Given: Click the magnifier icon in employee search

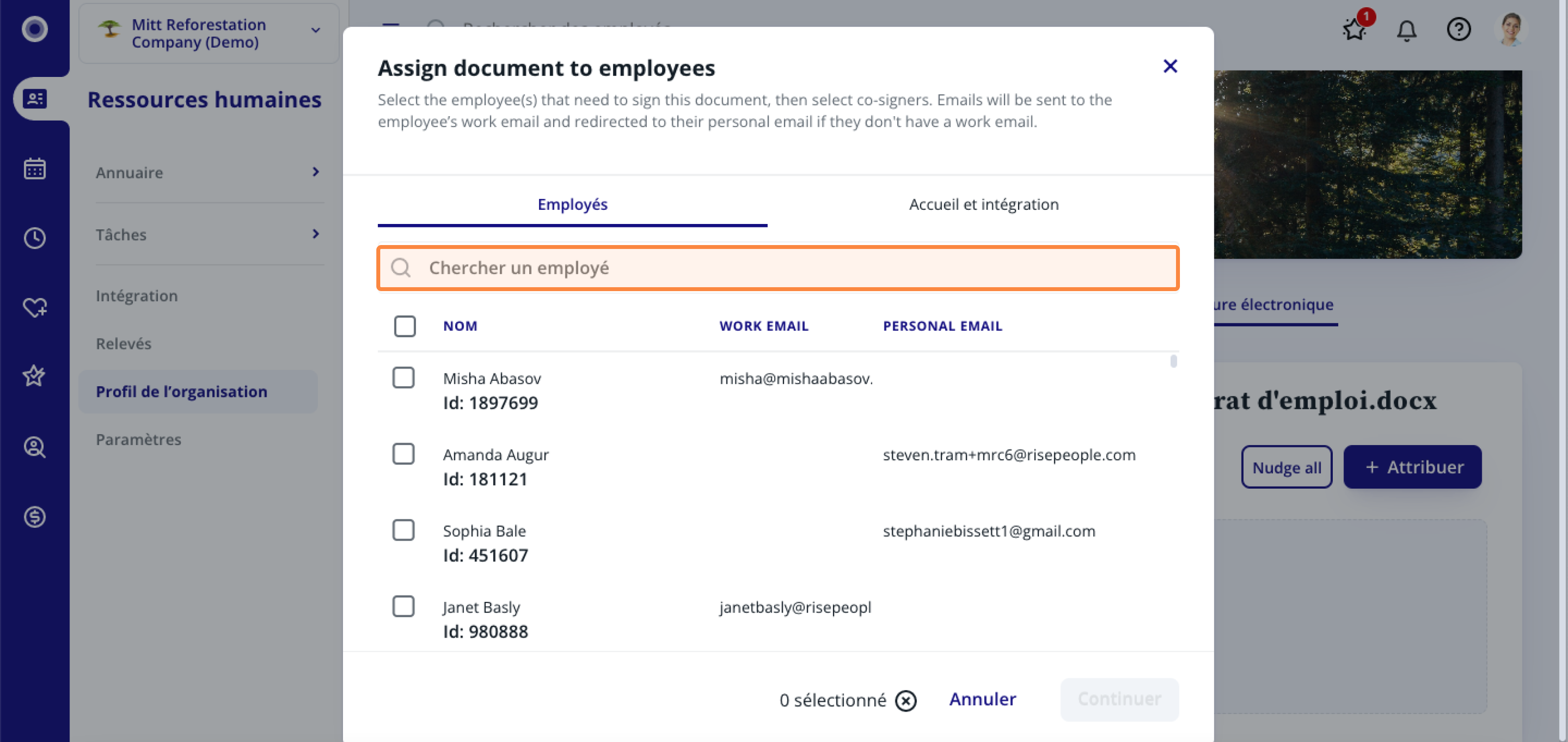Looking at the screenshot, I should [x=400, y=267].
